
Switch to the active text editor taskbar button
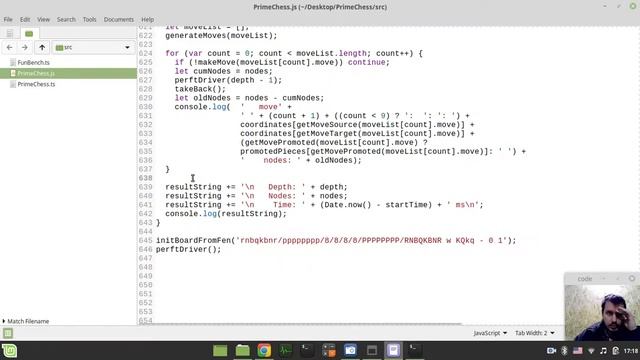click(x=393, y=351)
